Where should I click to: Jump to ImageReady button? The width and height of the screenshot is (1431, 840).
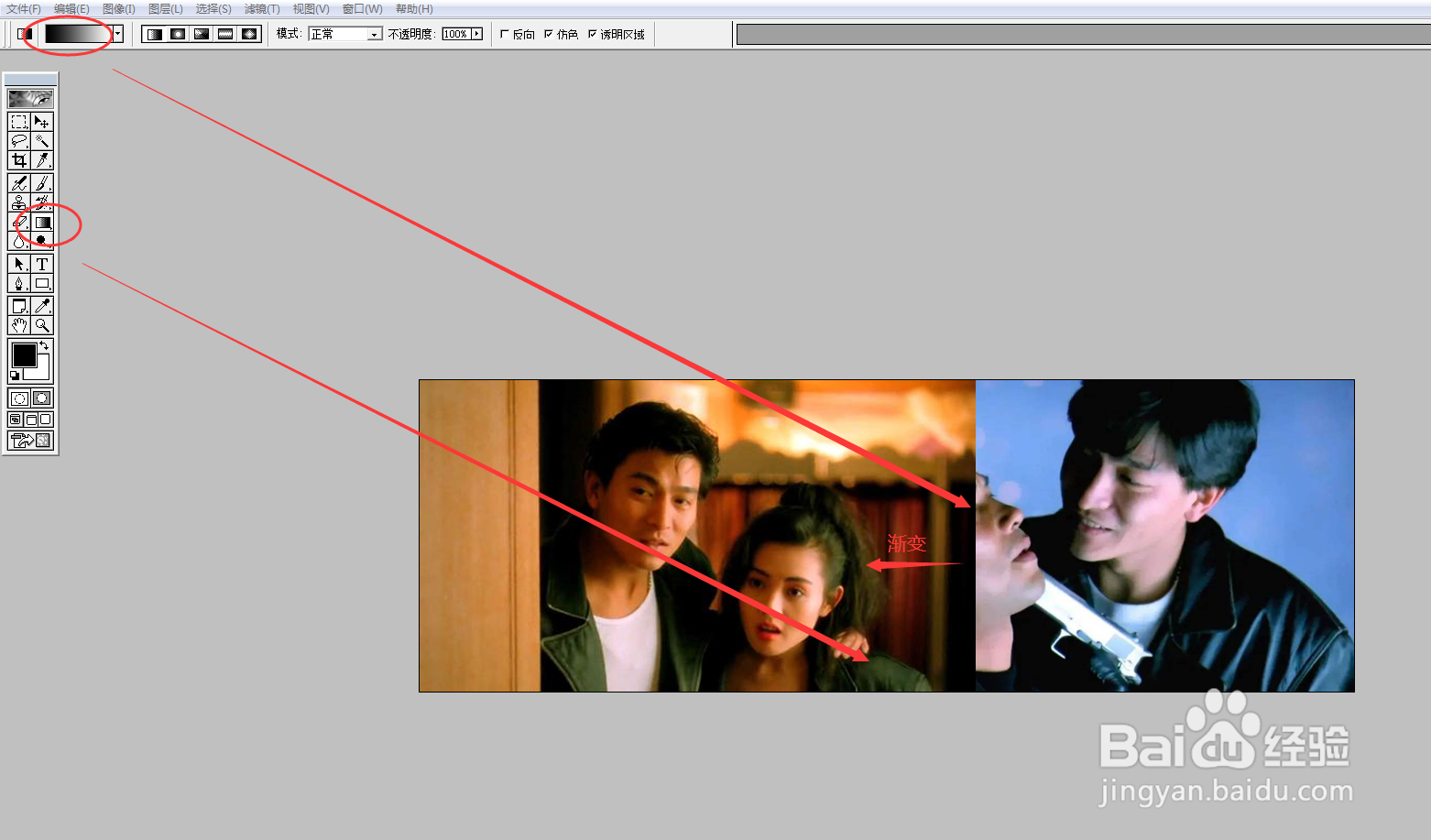point(30,441)
